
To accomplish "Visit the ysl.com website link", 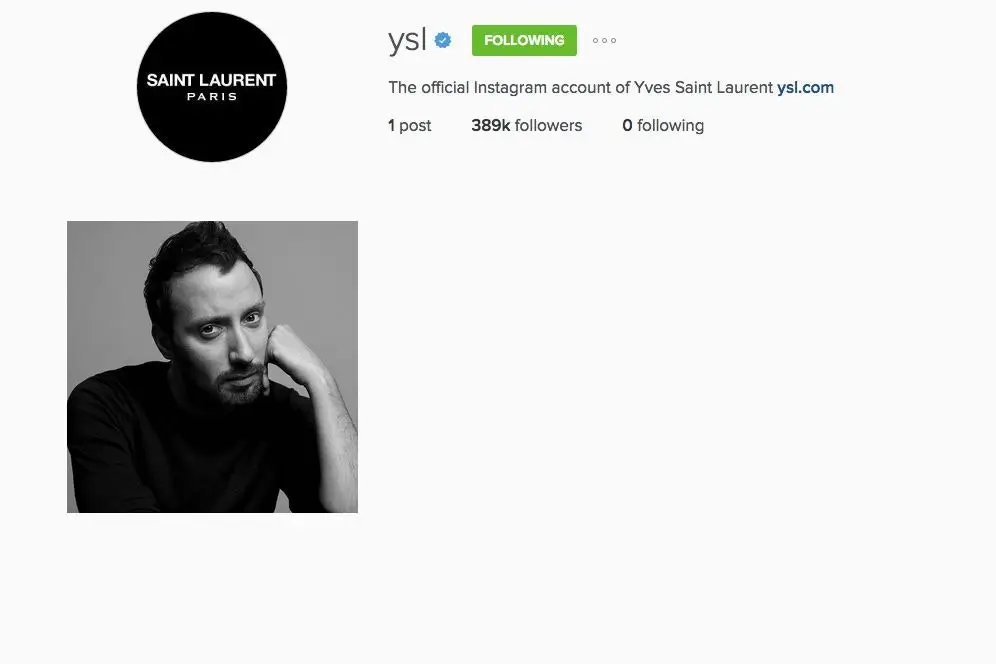I will coord(805,88).
